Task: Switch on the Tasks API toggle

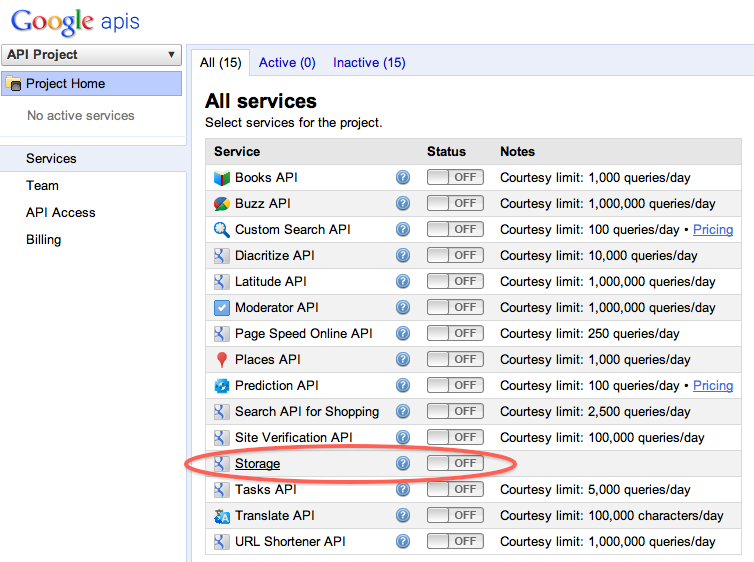Action: [x=455, y=489]
